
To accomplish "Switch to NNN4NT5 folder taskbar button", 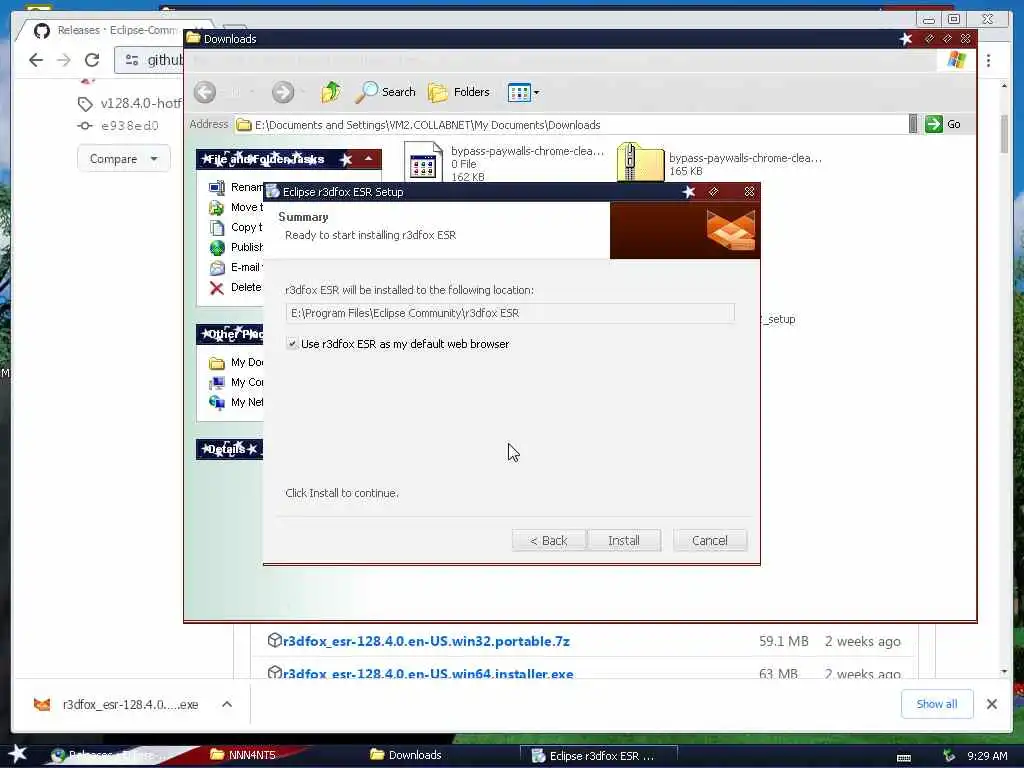I will coord(243,755).
